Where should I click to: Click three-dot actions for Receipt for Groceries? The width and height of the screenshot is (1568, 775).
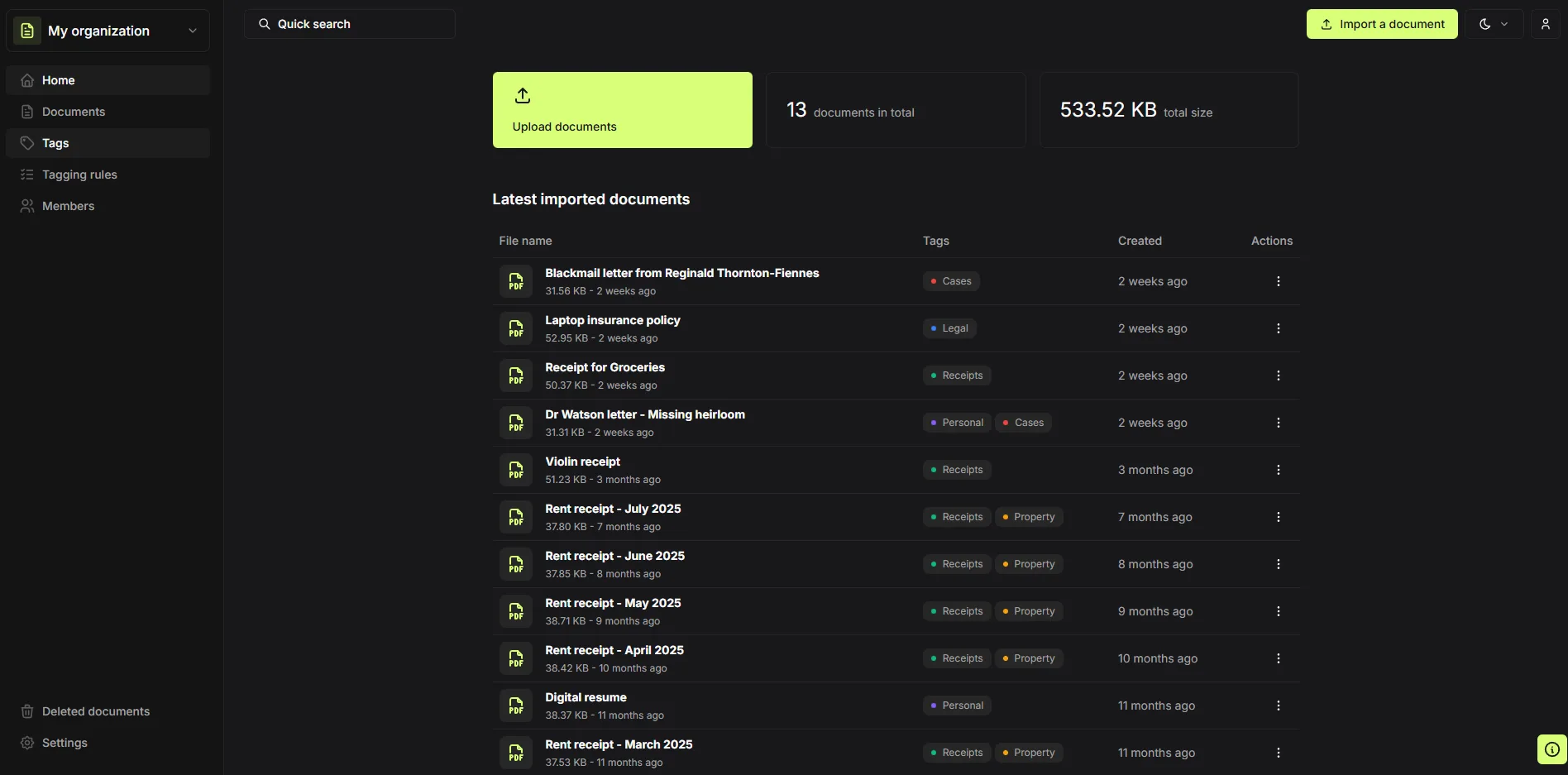coord(1278,376)
